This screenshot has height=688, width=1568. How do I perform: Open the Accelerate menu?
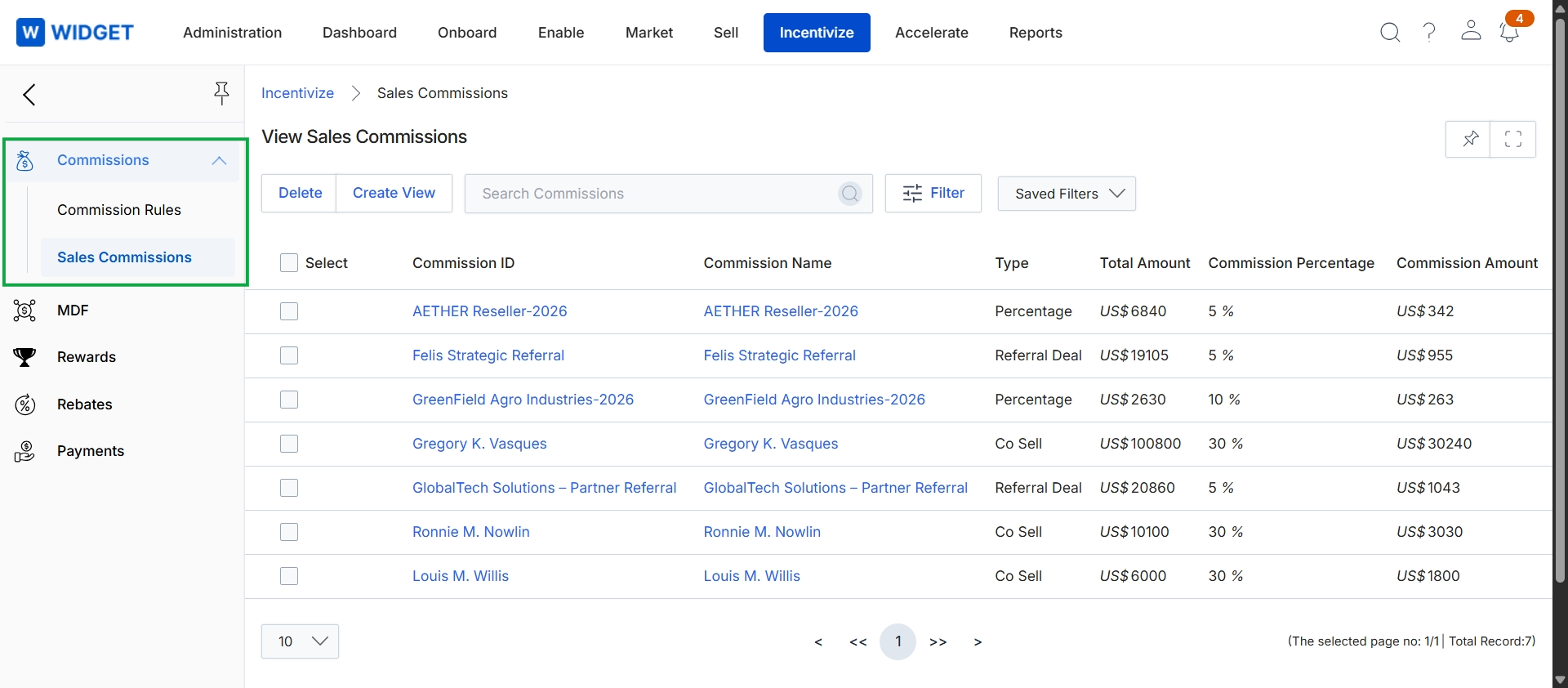coord(932,33)
